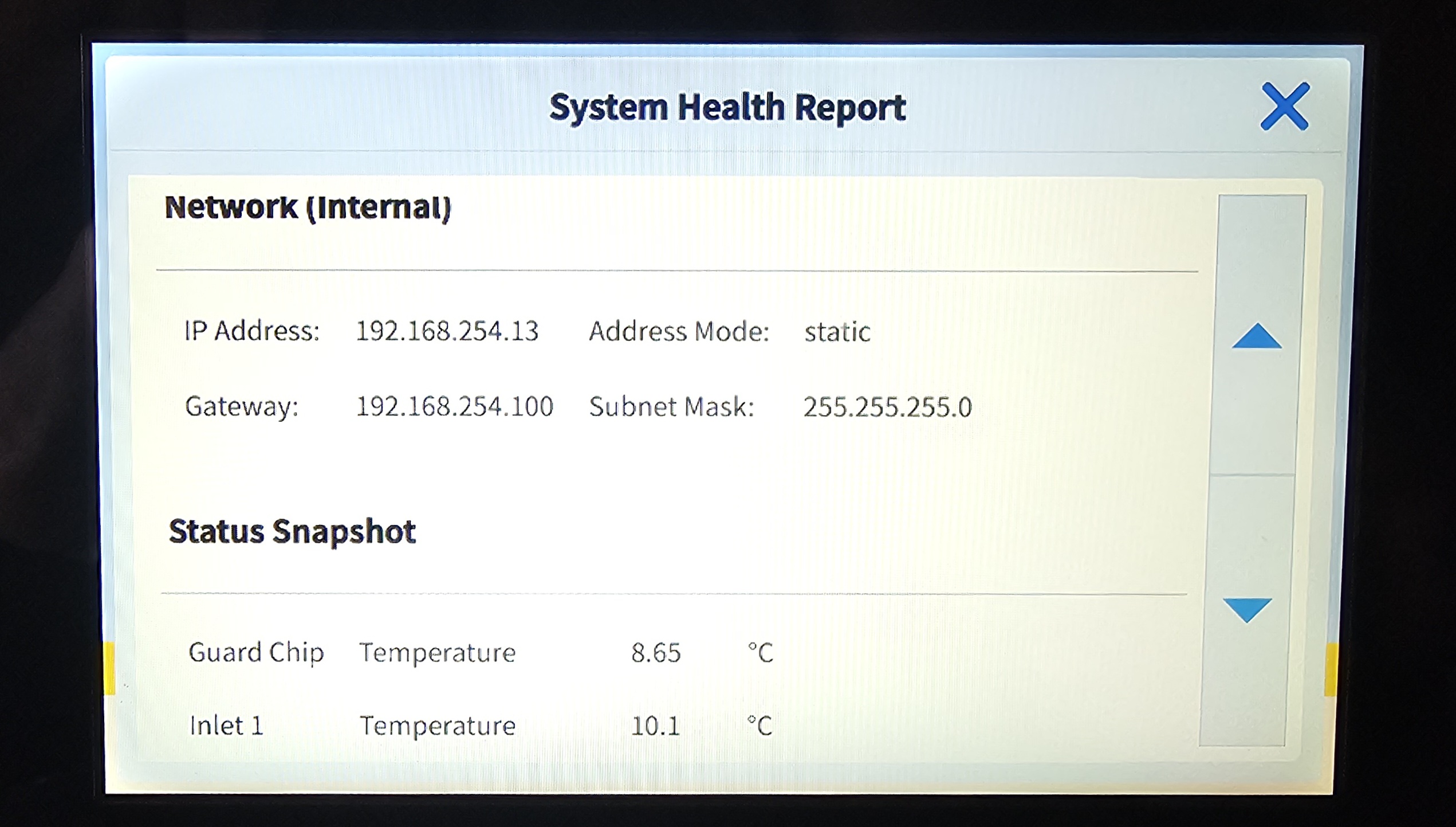Click the Network (Internal) section heading
This screenshot has width=1456, height=827.
pyautogui.click(x=308, y=207)
